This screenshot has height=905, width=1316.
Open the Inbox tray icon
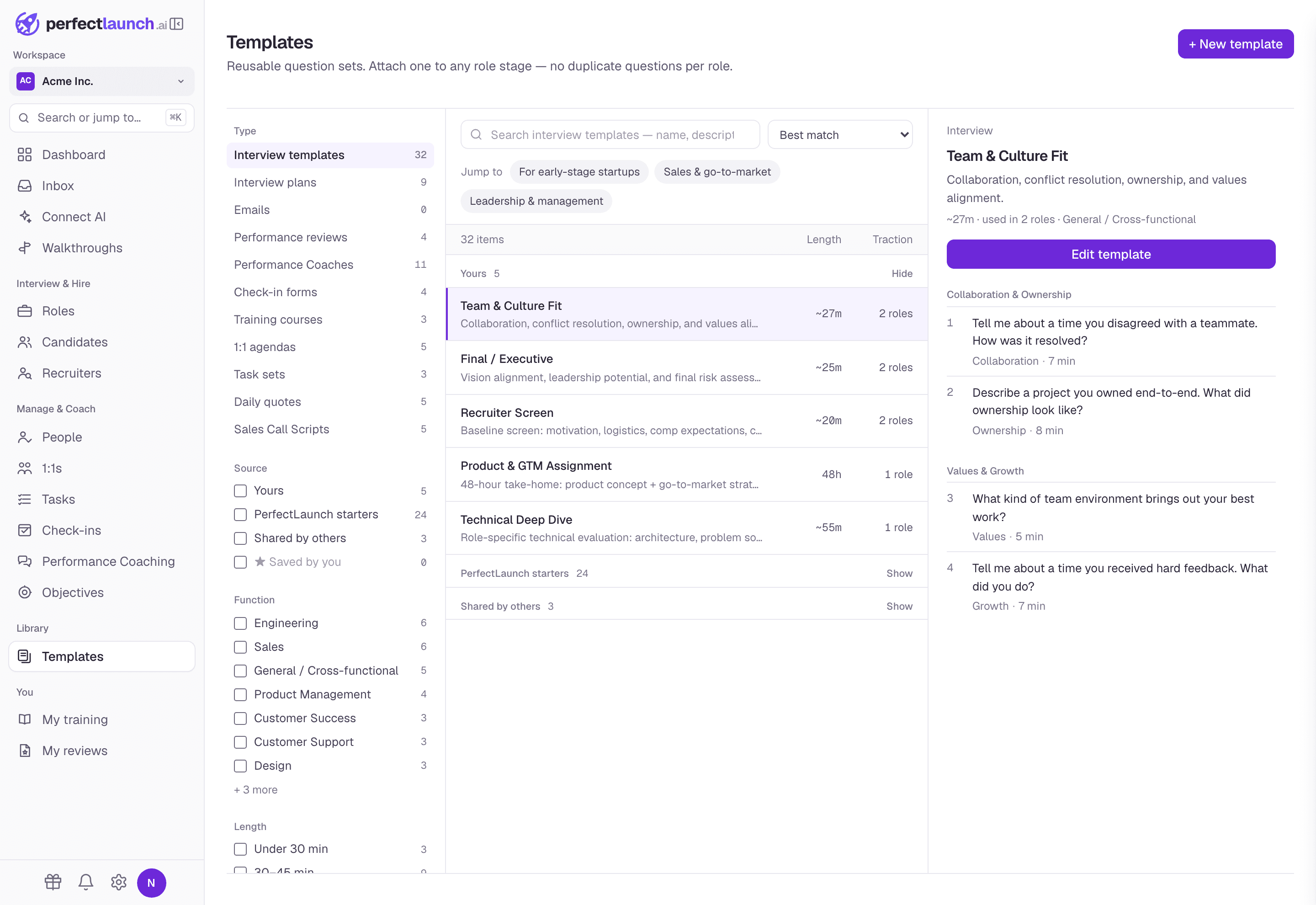[x=24, y=186]
